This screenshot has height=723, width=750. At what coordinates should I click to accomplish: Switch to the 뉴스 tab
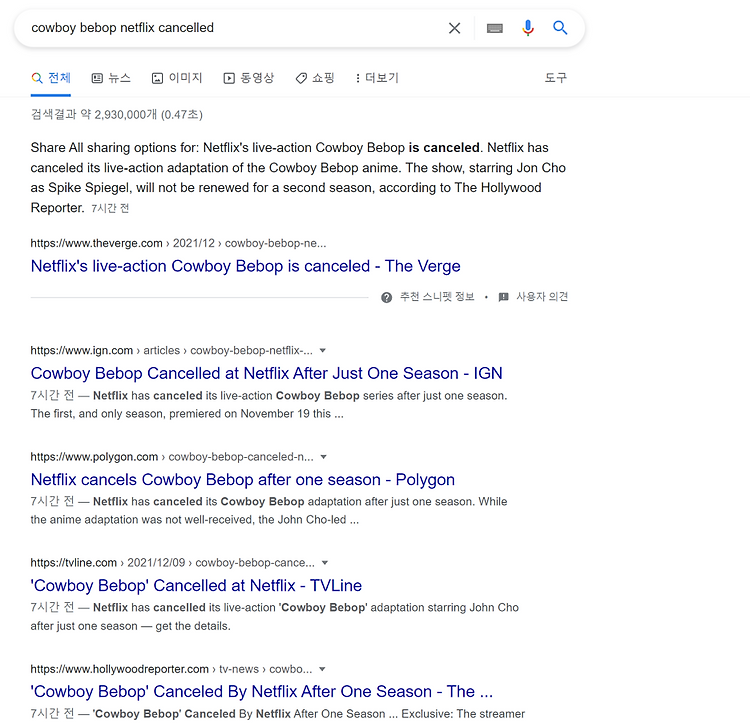coord(111,77)
